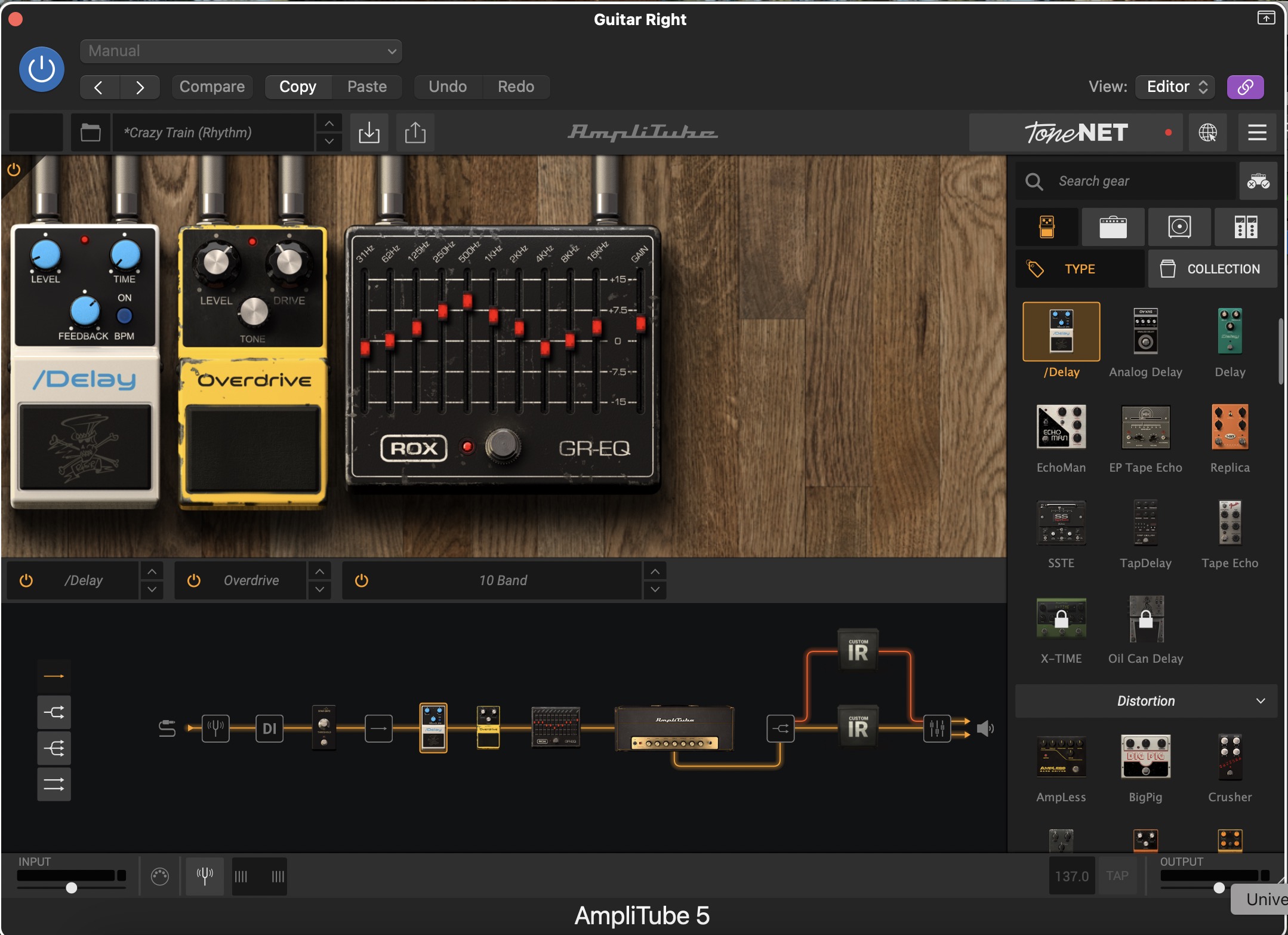Click the TAP tempo button

point(1117,876)
